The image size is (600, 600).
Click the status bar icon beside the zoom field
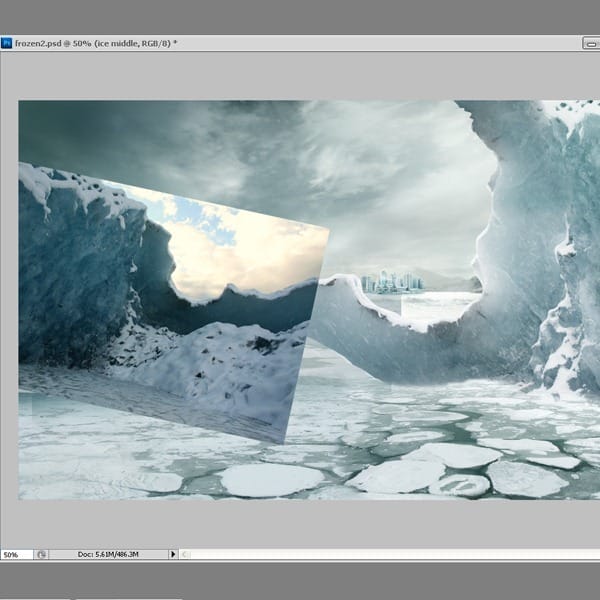point(41,554)
